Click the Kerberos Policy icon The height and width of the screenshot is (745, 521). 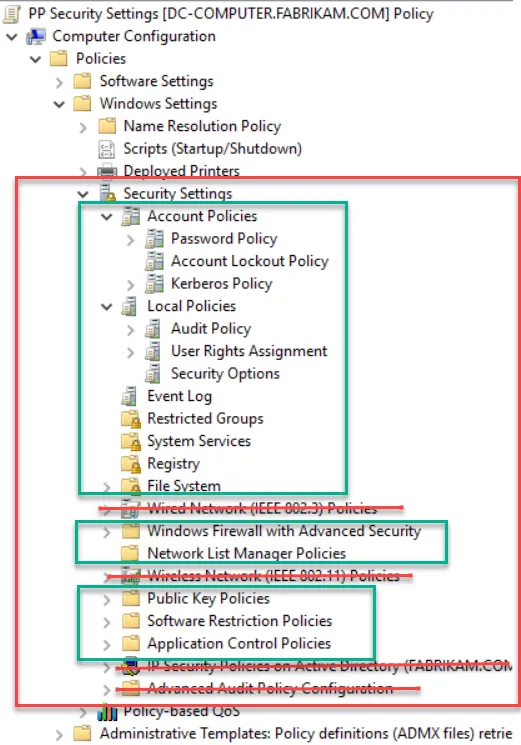[x=154, y=284]
